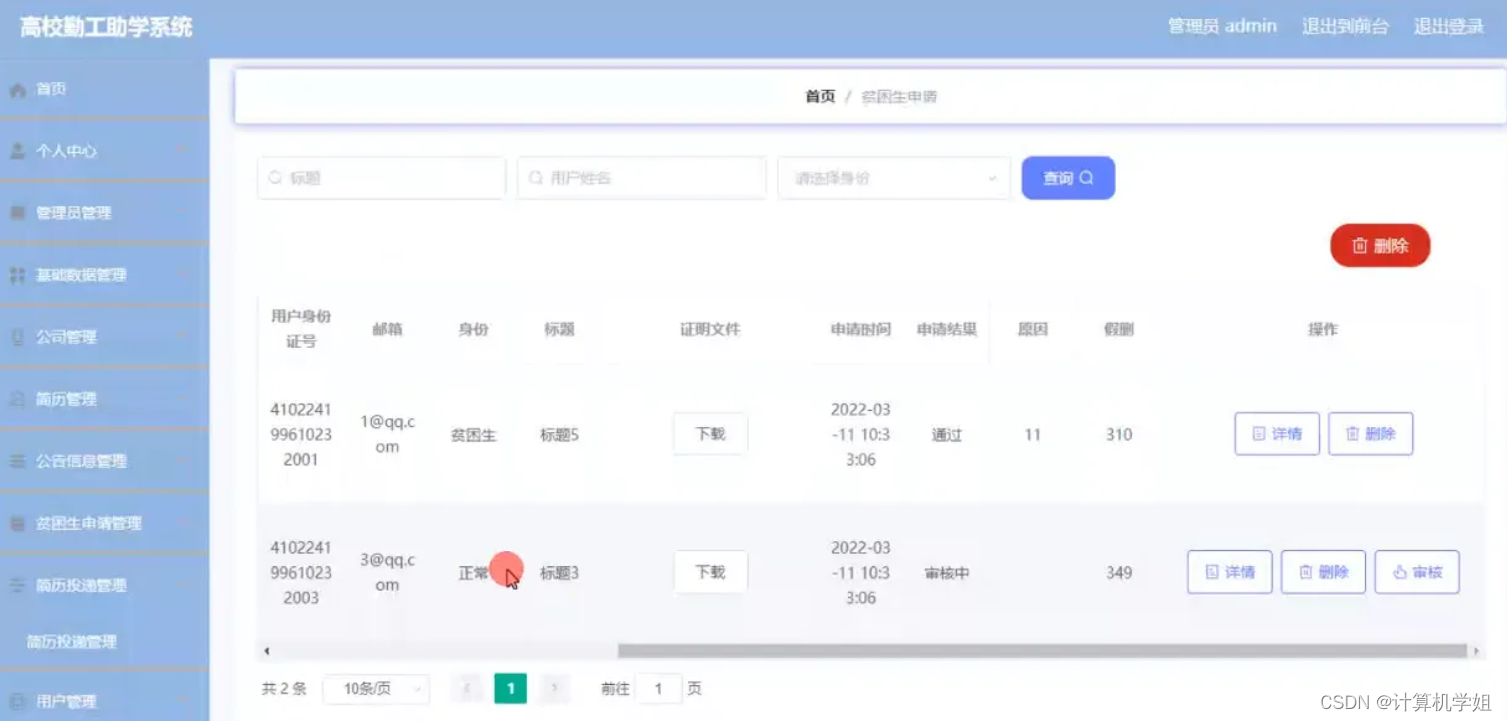Click the 审核中 result cell

pos(947,573)
